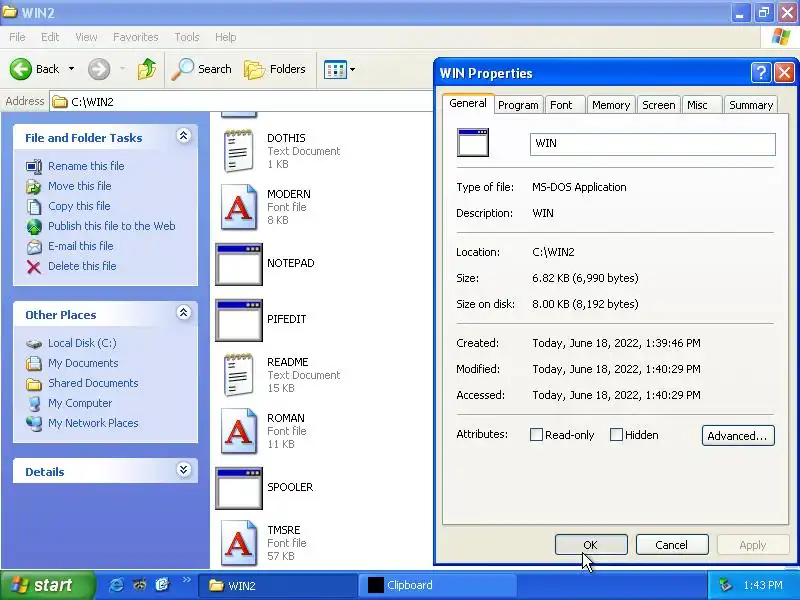The image size is (800, 600).
Task: Select the PIFEDIT application icon
Action: tap(239, 320)
